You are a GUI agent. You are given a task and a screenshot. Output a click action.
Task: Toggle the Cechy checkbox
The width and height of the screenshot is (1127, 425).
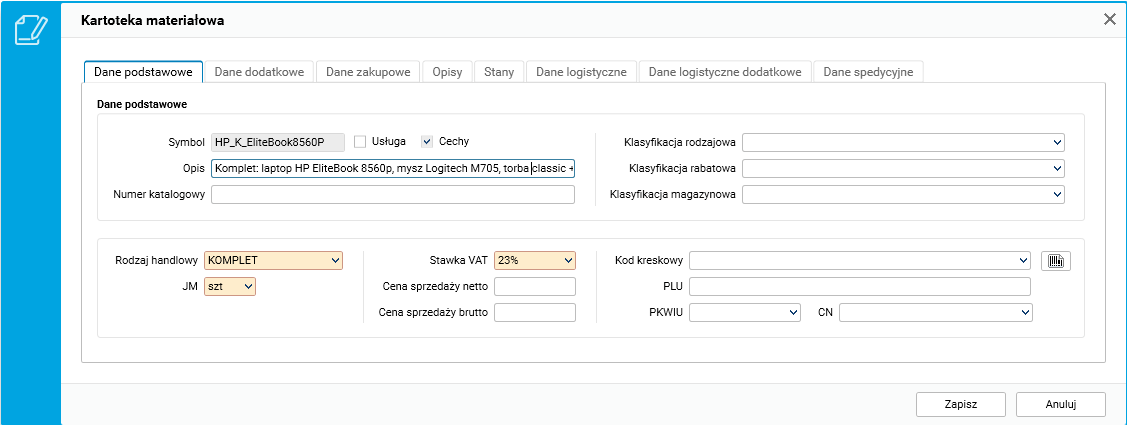[427, 142]
